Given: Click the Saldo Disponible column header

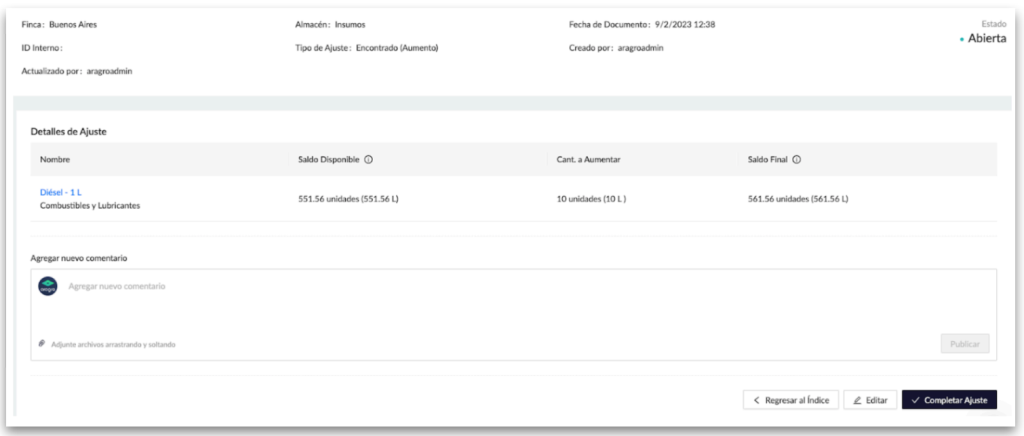Looking at the screenshot, I should pyautogui.click(x=328, y=160).
